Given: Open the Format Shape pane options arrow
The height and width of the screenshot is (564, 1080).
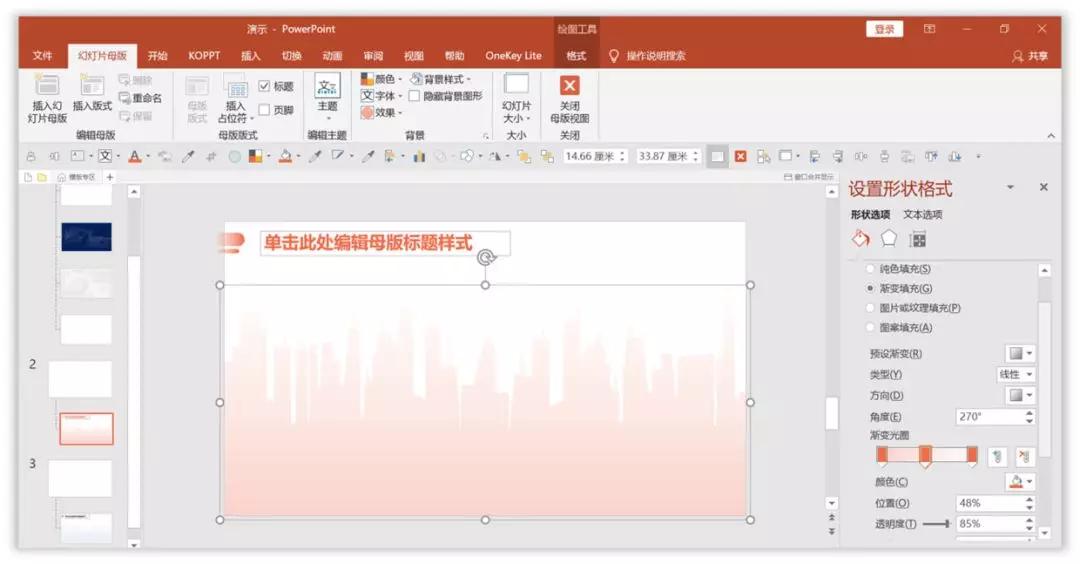Looking at the screenshot, I should (1010, 187).
